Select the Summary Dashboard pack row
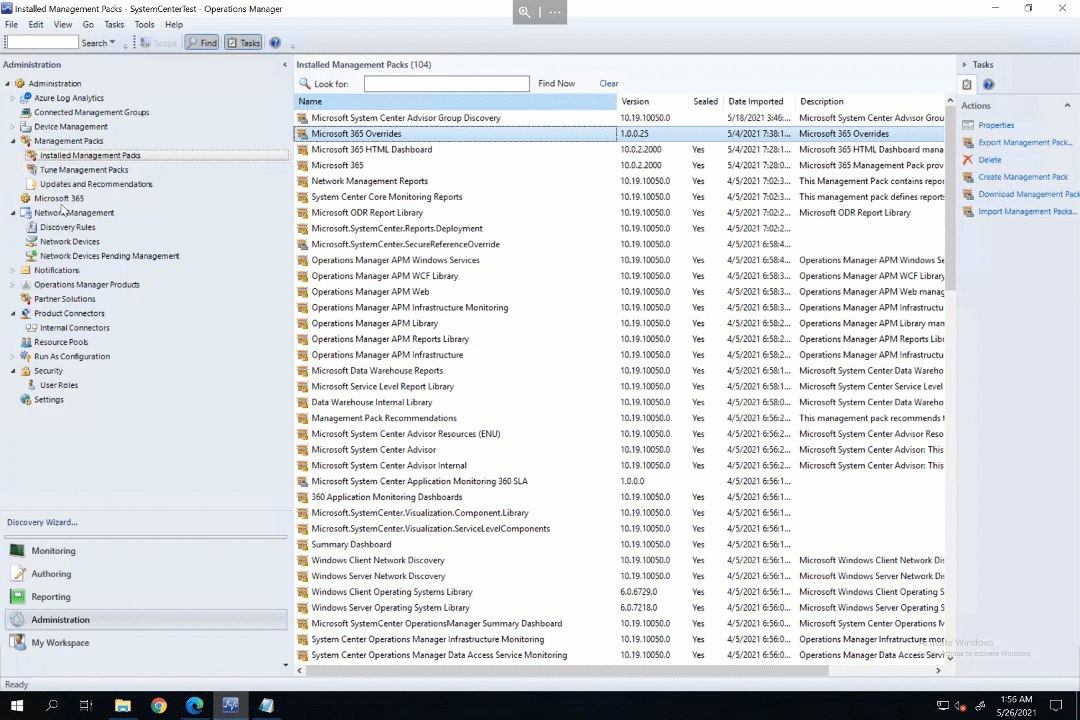 (620, 544)
